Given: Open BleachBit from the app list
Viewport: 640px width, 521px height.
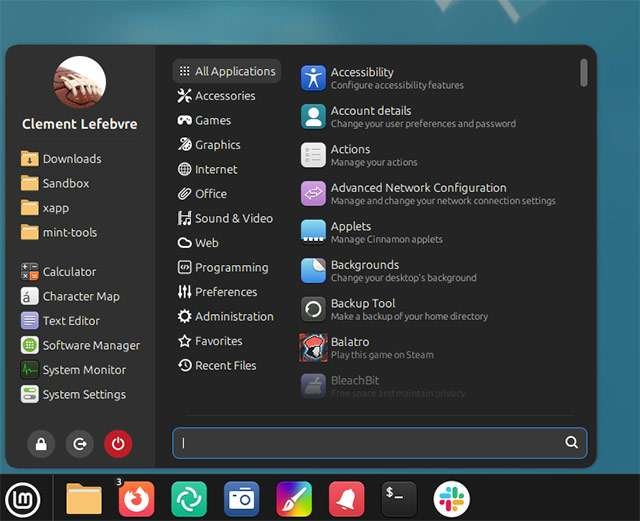Looking at the screenshot, I should pos(437,386).
